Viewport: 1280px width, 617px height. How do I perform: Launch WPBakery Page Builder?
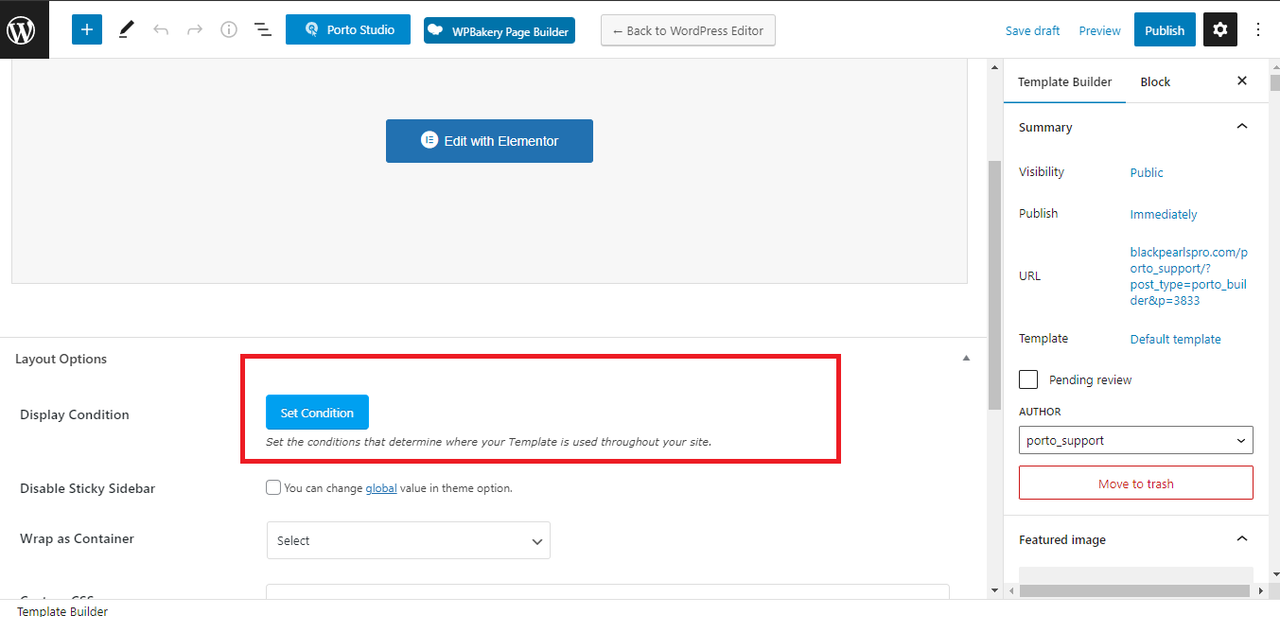point(499,31)
